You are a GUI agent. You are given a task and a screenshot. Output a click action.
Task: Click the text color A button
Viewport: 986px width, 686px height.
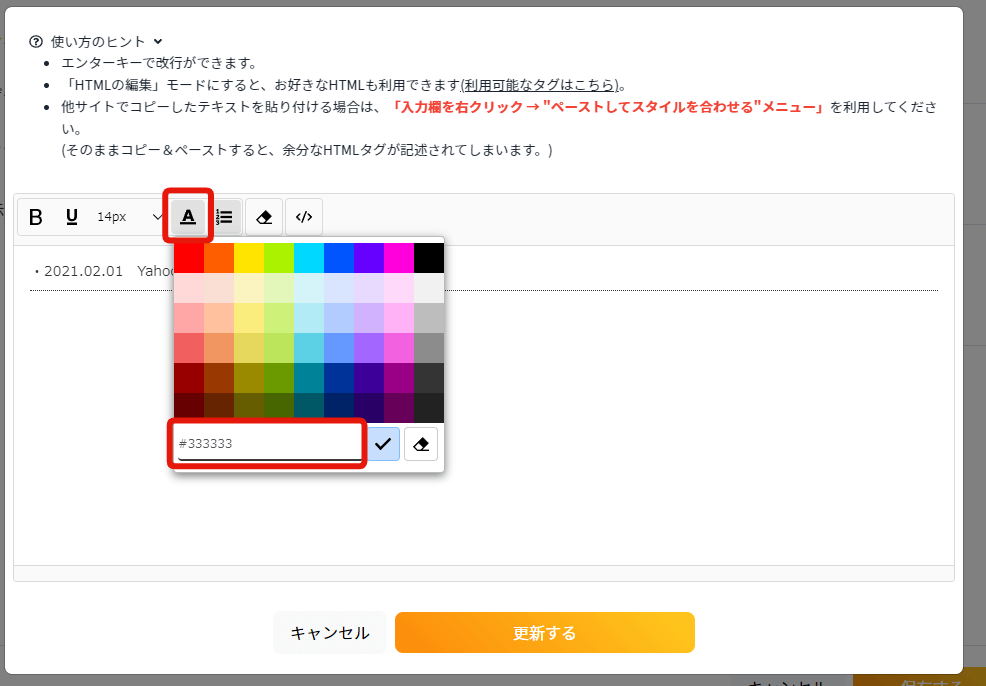pyautogui.click(x=187, y=217)
